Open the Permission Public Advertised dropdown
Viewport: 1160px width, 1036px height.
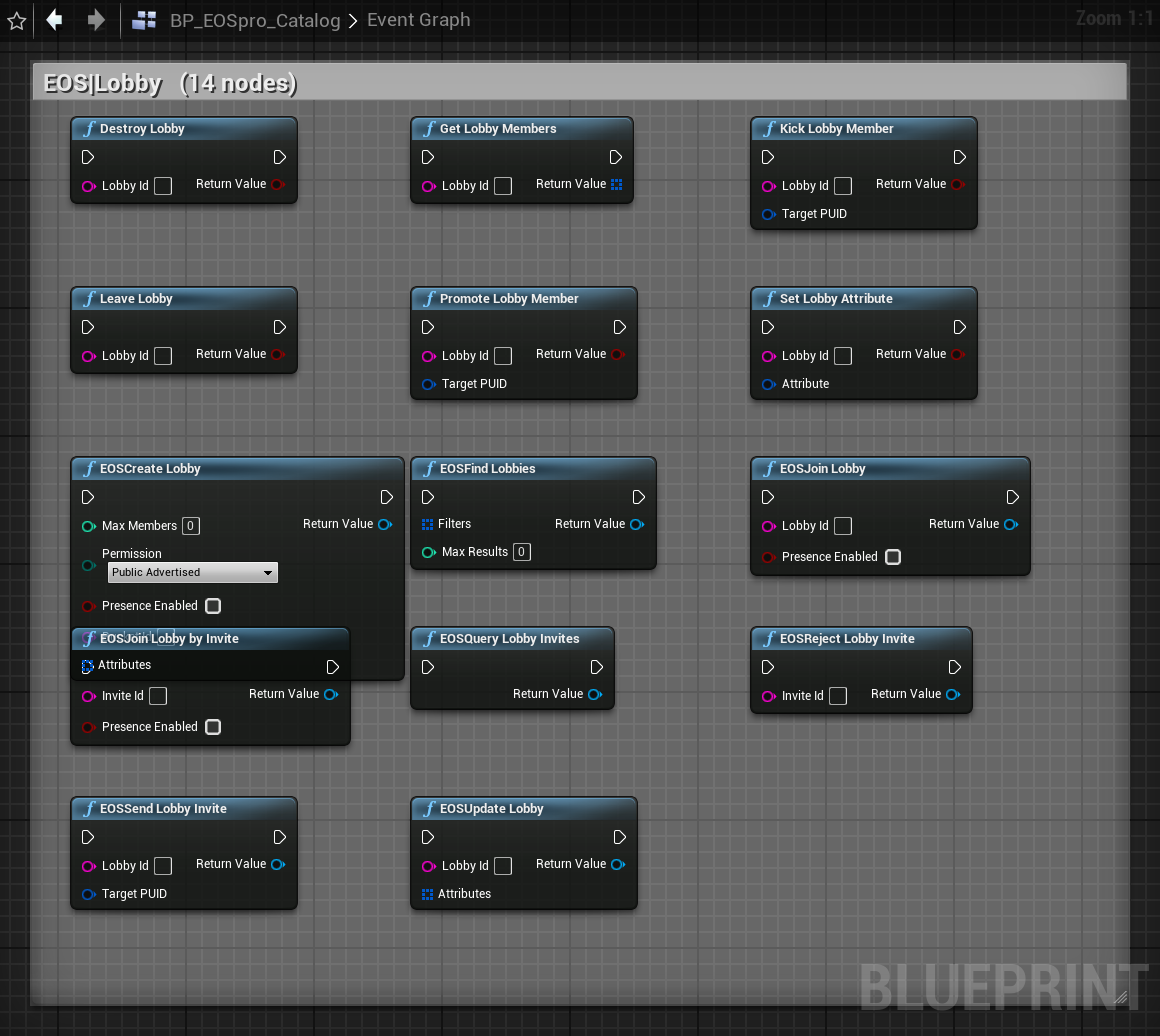[193, 572]
